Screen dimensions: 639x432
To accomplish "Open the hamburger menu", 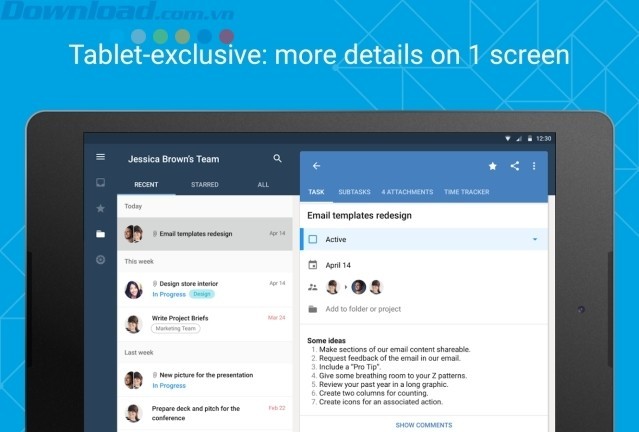I will pos(100,157).
